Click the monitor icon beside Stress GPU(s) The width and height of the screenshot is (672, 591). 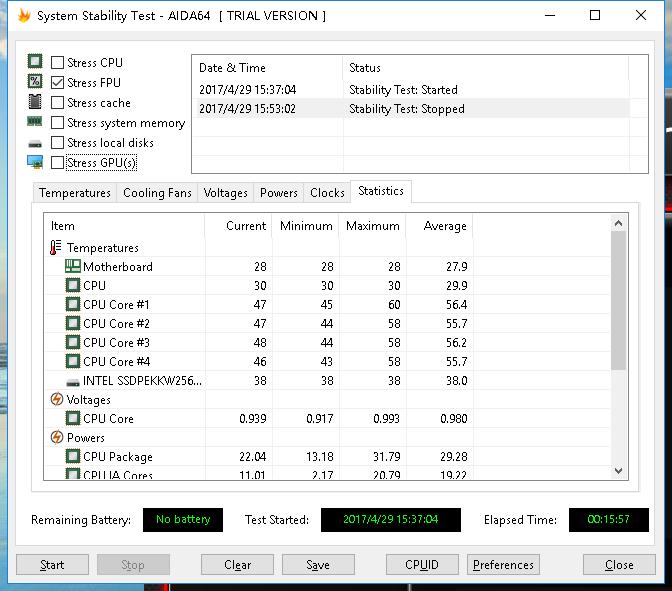pyautogui.click(x=35, y=162)
